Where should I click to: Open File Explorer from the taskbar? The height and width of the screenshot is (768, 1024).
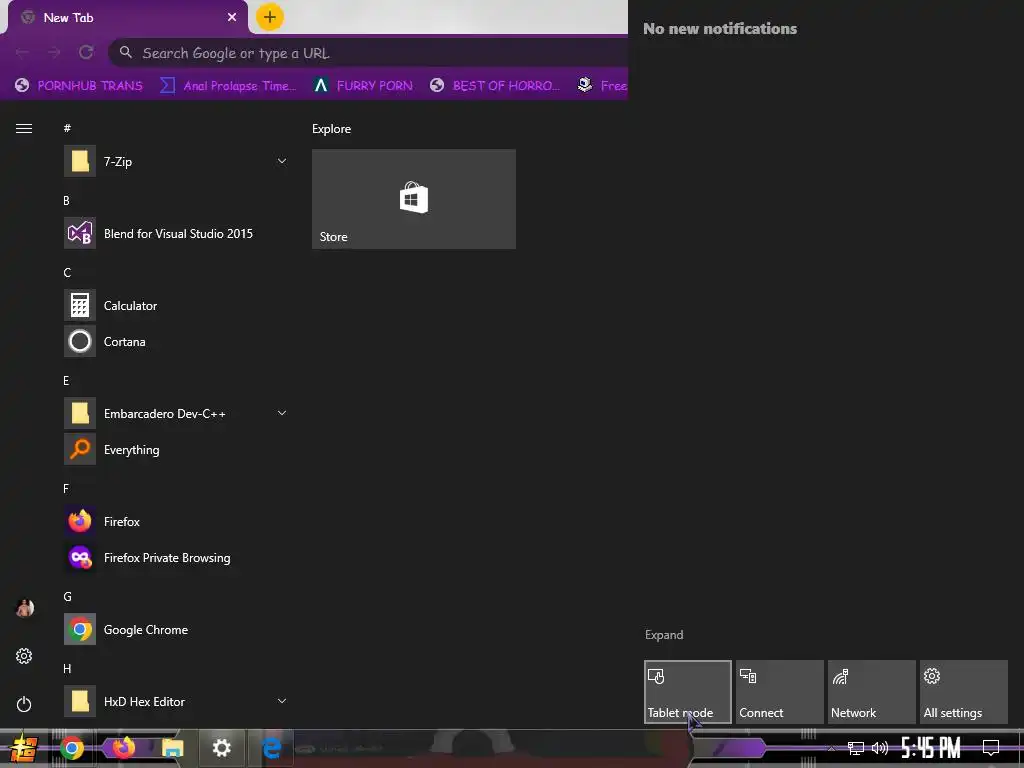click(x=172, y=748)
